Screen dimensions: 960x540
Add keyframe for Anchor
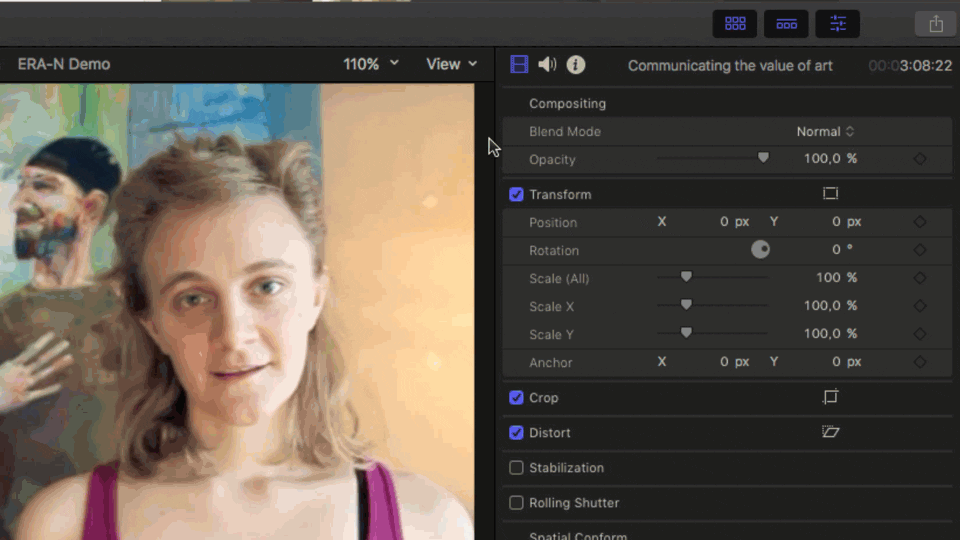tap(920, 362)
